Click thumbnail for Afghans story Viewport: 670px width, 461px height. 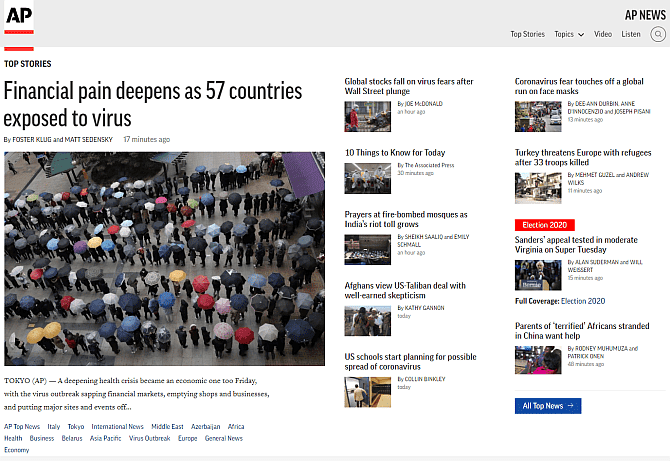tap(367, 321)
